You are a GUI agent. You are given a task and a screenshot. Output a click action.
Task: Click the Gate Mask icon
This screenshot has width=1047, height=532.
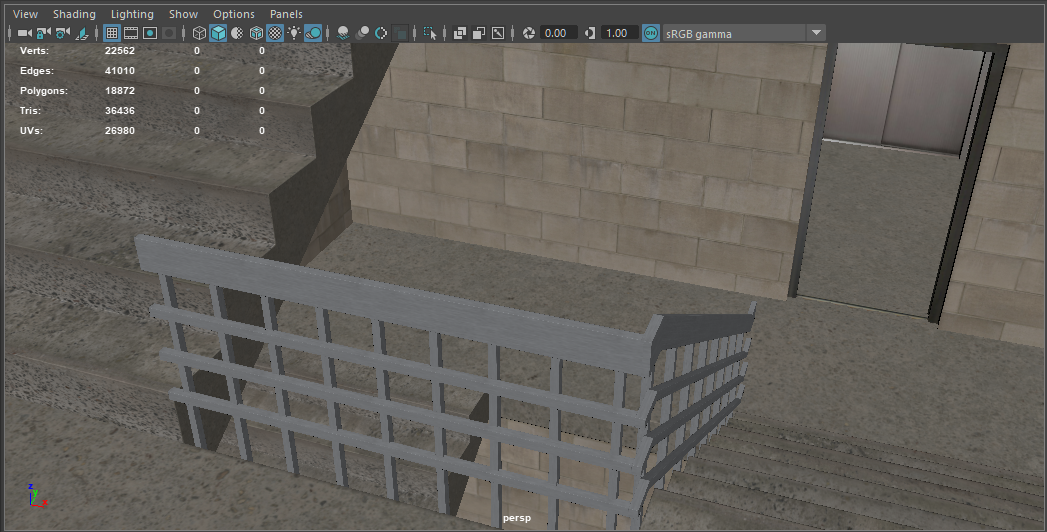coord(169,33)
